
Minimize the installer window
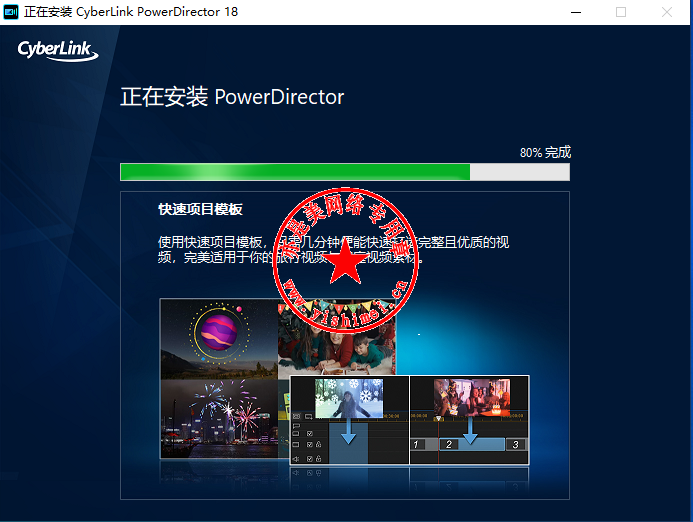576,12
